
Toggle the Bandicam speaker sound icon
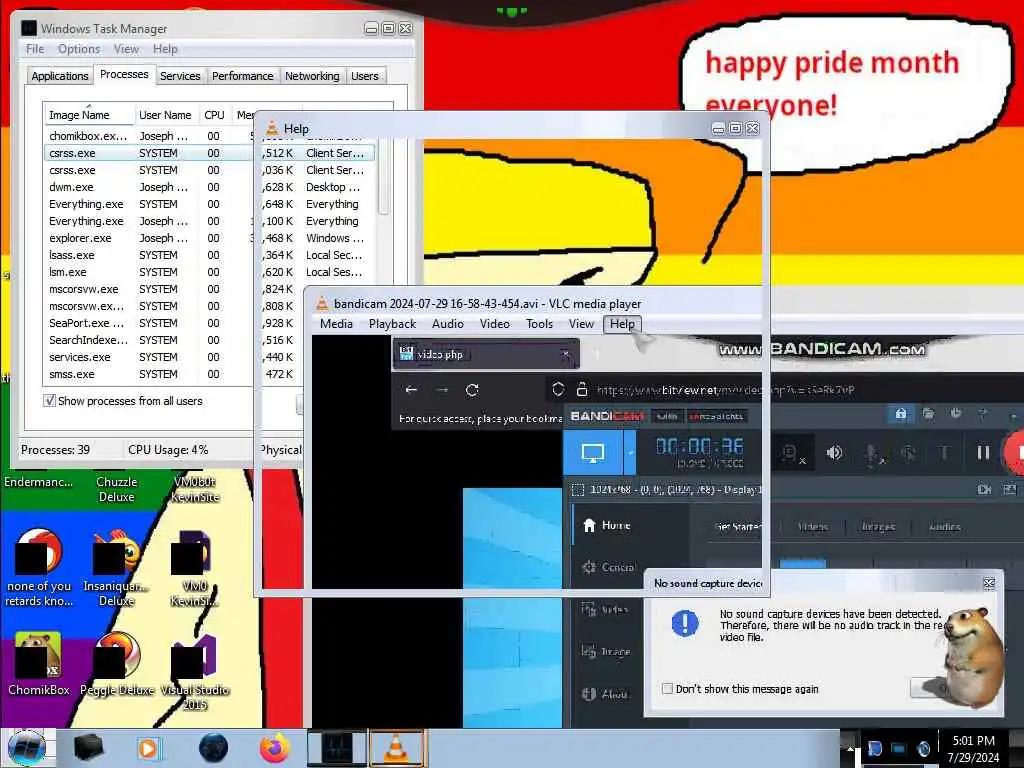point(834,453)
